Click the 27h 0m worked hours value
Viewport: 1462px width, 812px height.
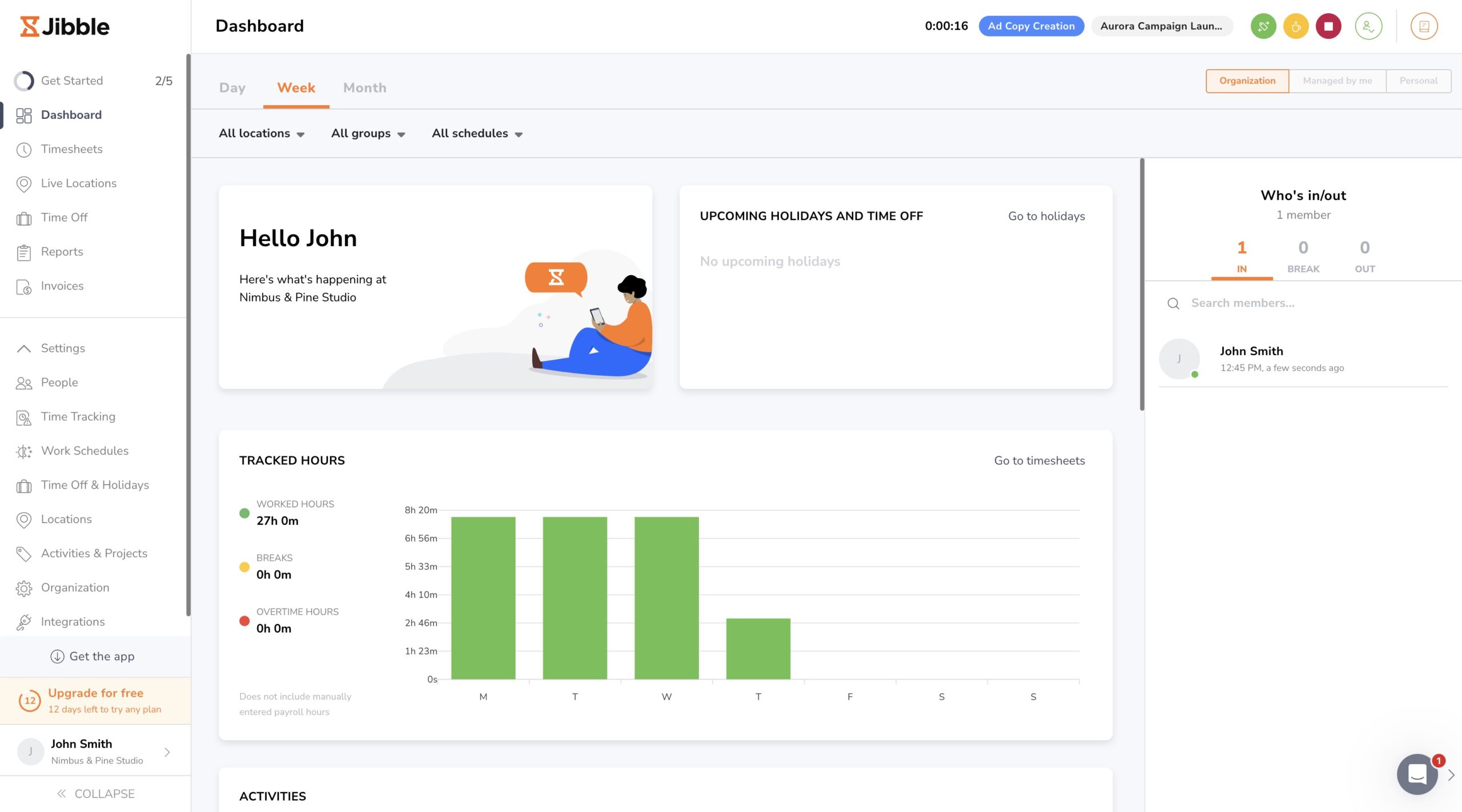tap(278, 521)
